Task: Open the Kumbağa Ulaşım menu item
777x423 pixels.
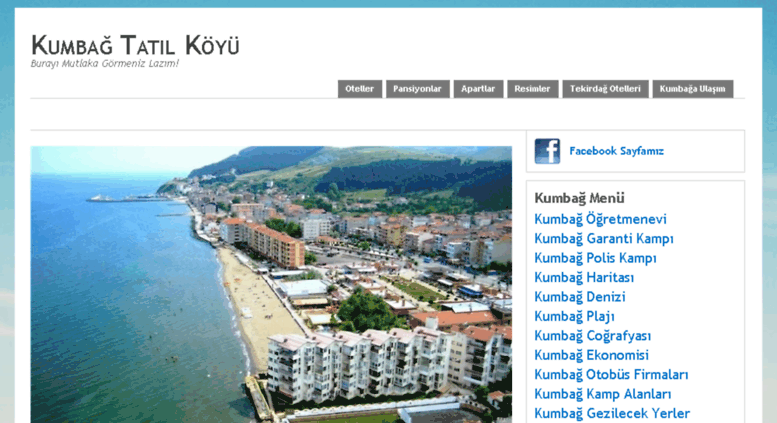Action: [692, 89]
